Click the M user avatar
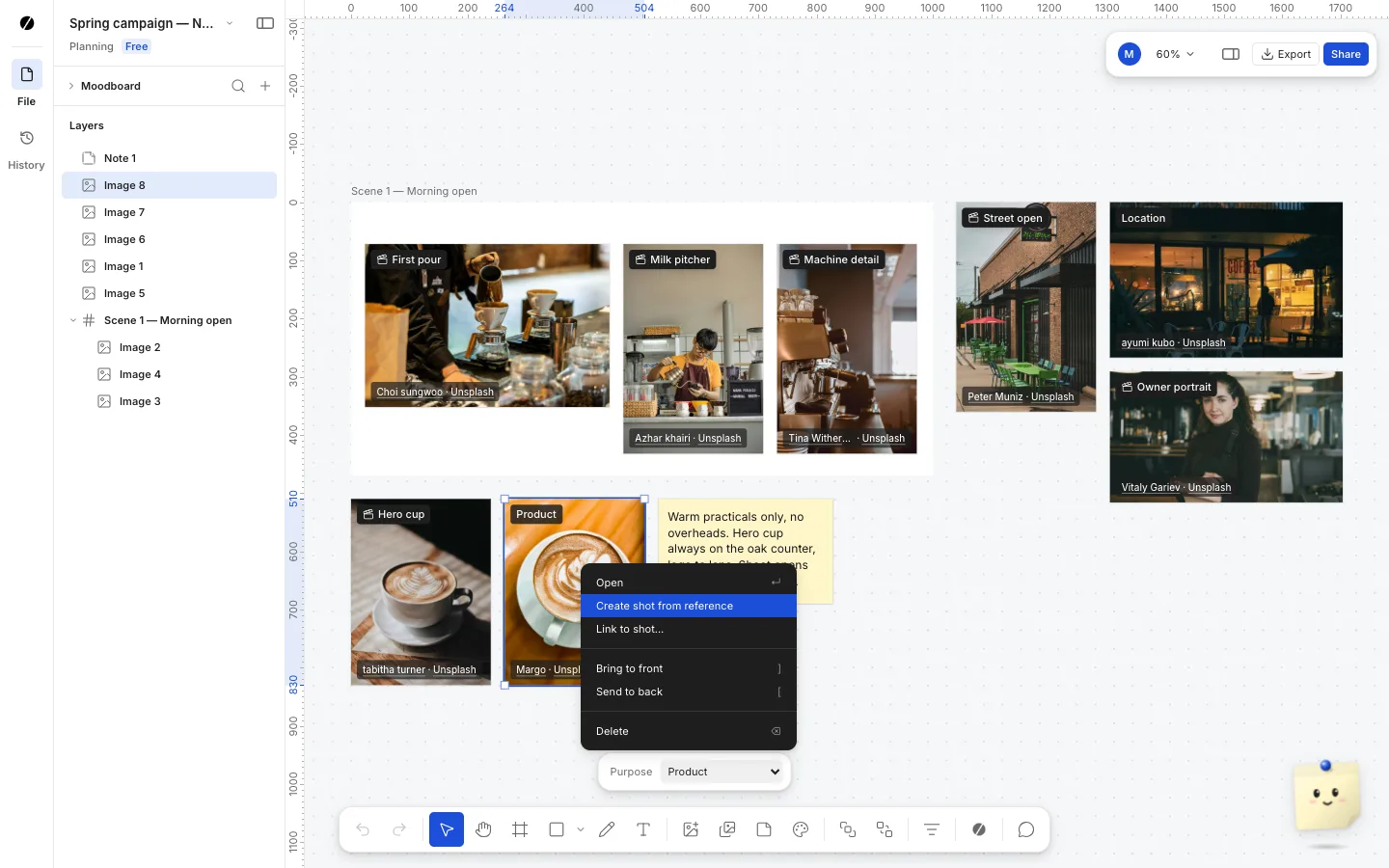Screen dimensions: 1389x868 1129,54
